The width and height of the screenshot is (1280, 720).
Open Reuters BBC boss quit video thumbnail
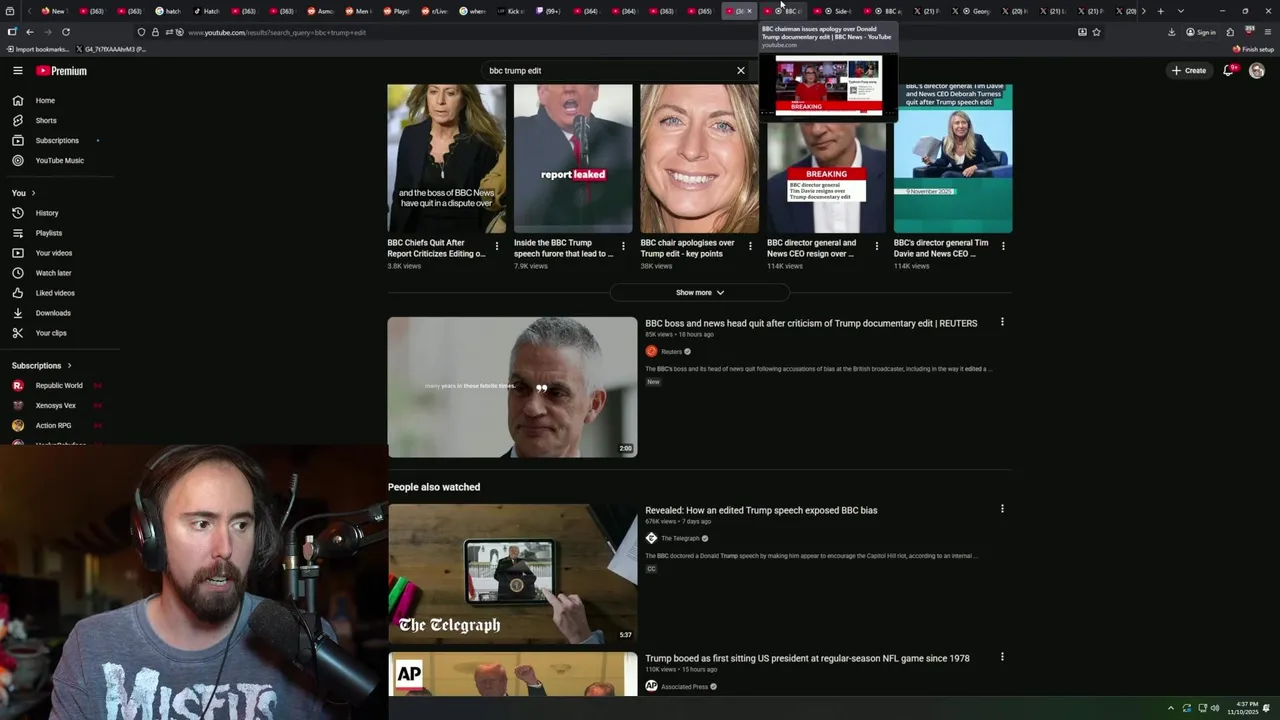coord(512,387)
